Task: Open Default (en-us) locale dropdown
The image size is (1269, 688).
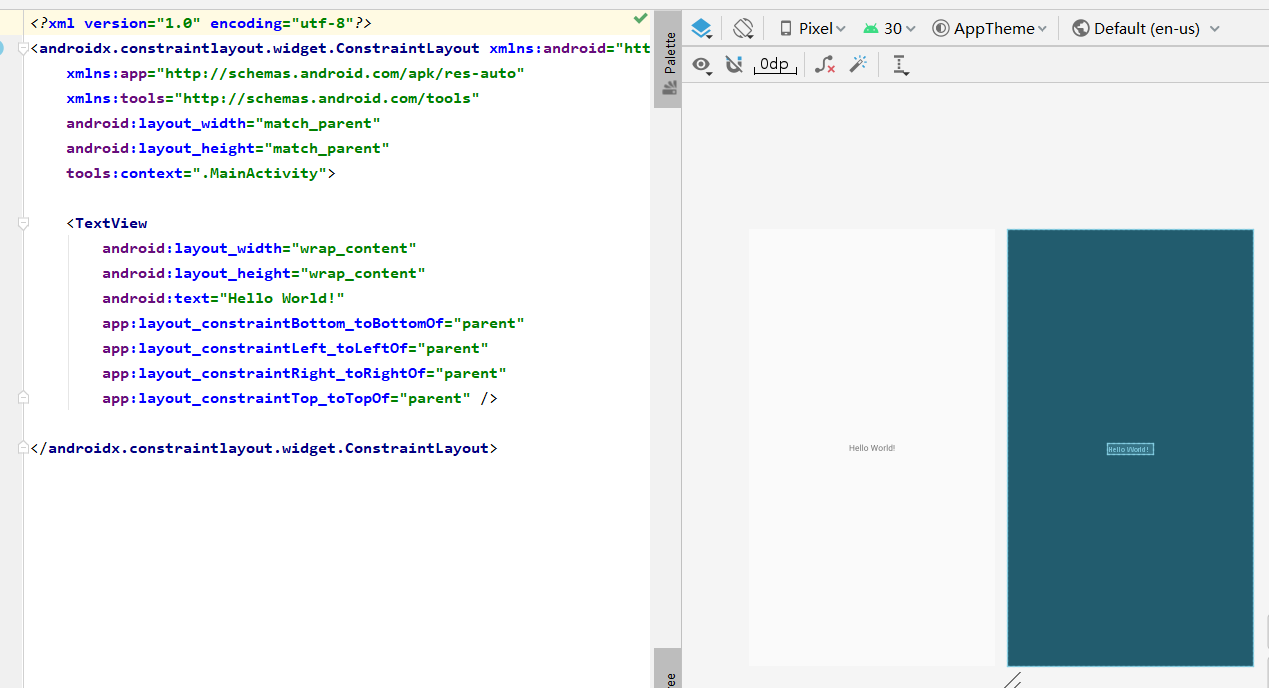Action: [1146, 29]
